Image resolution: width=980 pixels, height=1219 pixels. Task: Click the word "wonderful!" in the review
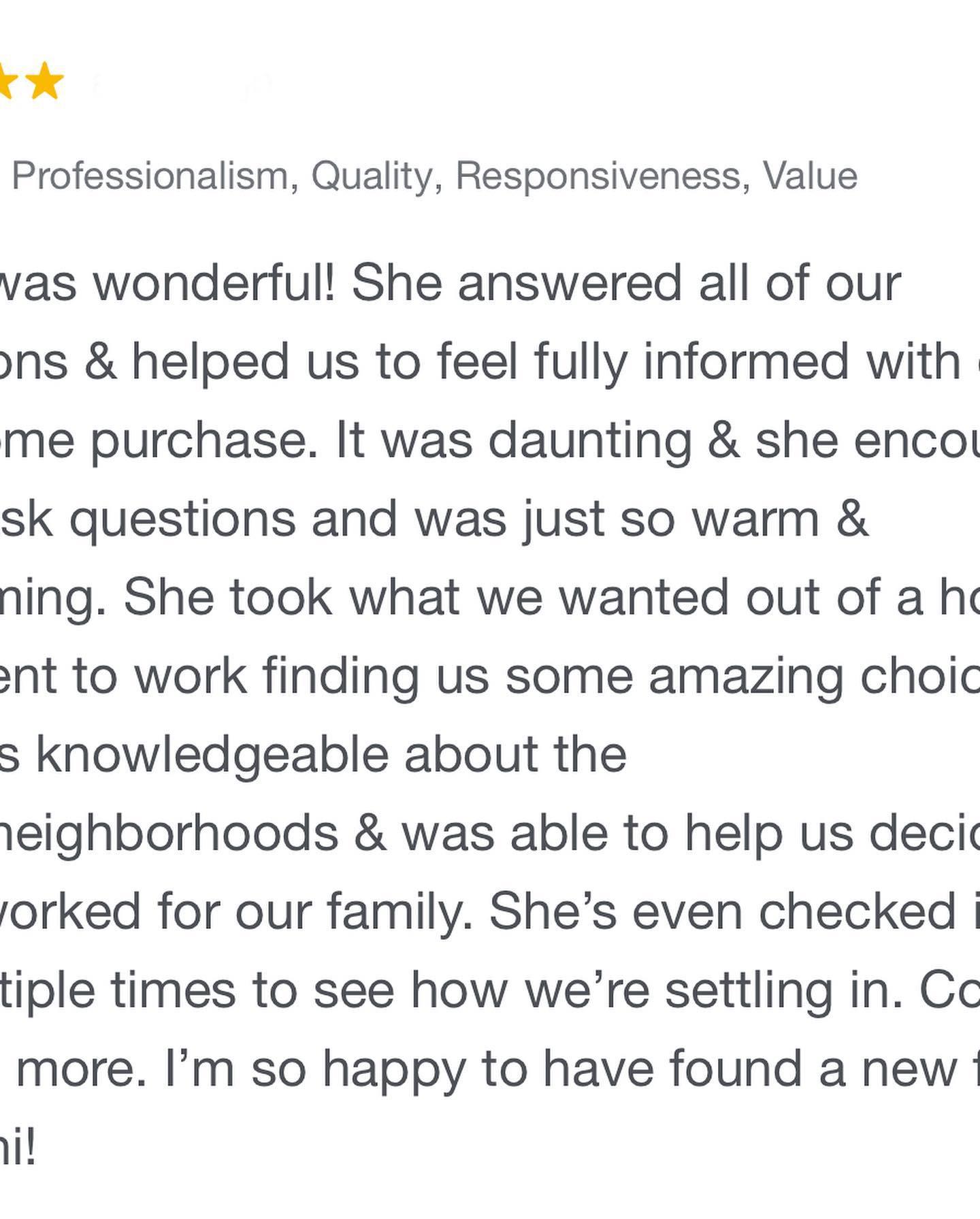(214, 282)
